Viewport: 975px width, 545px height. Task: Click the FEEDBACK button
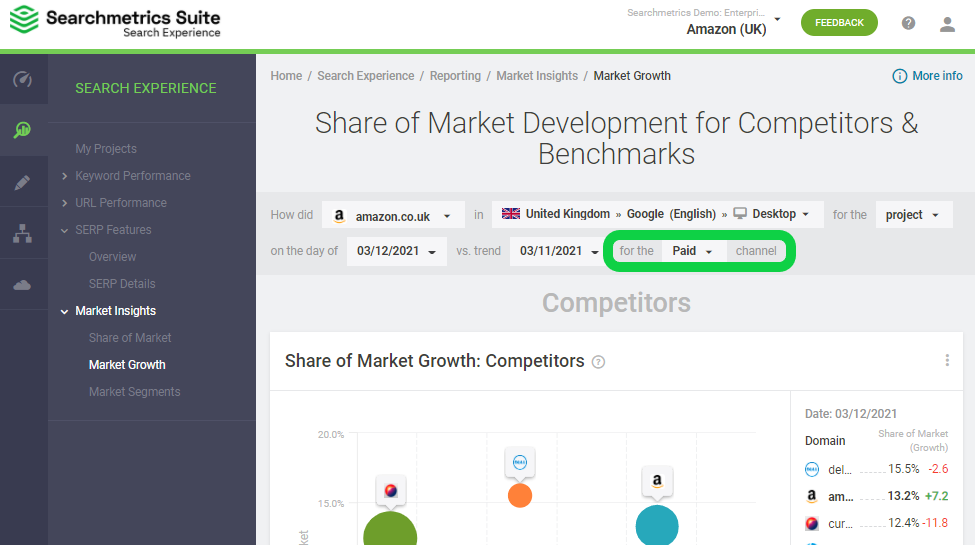click(x=839, y=22)
